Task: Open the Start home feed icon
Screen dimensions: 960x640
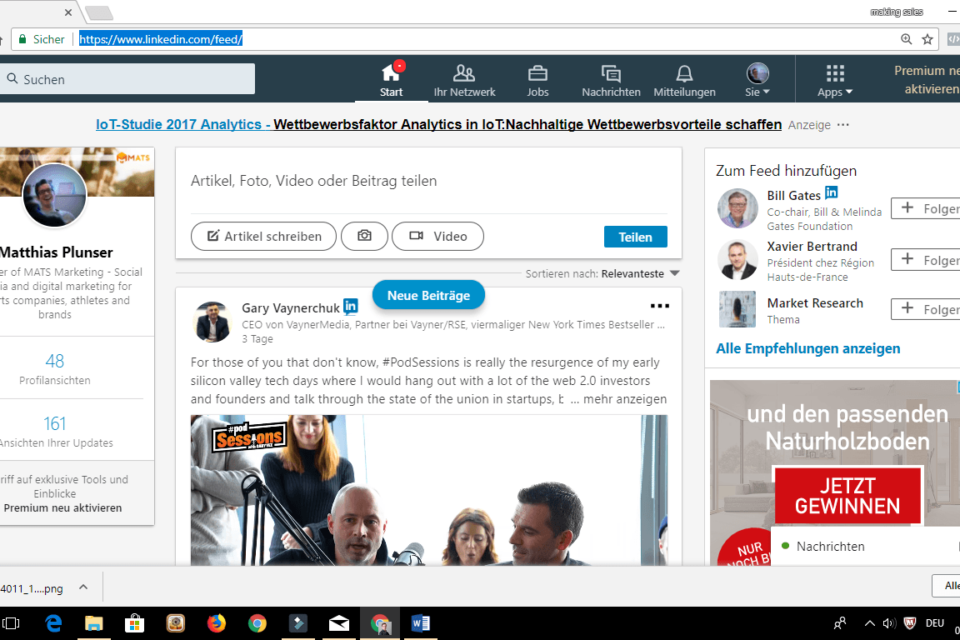Action: pos(391,74)
